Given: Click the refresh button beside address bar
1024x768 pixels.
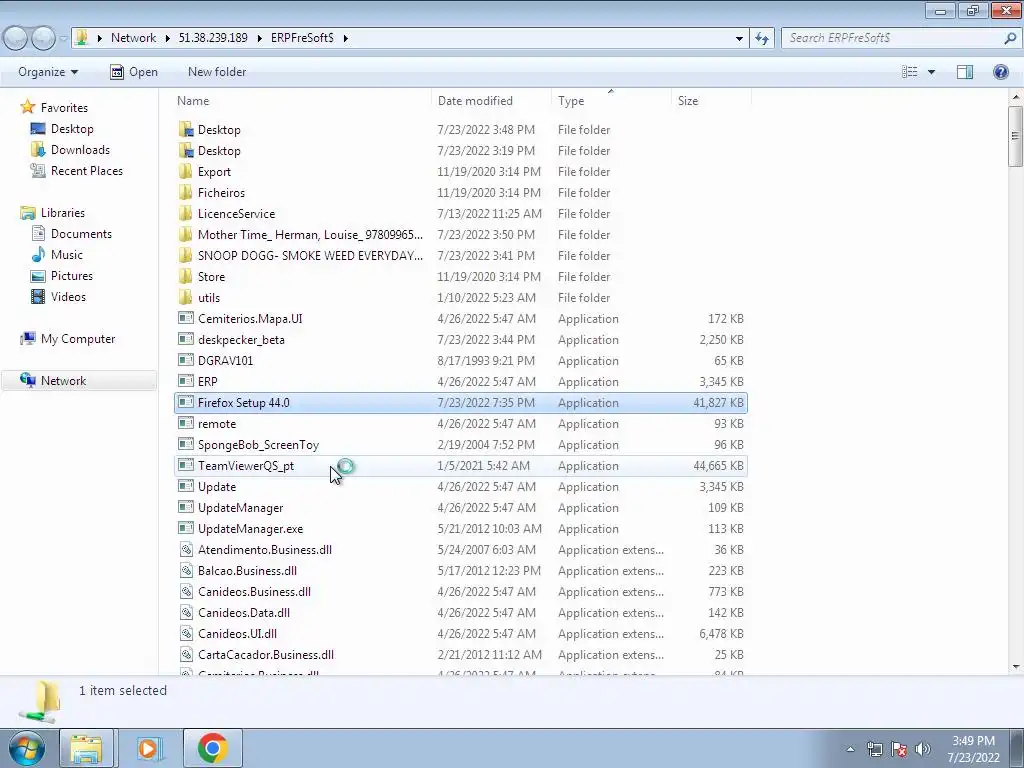Looking at the screenshot, I should 761,38.
